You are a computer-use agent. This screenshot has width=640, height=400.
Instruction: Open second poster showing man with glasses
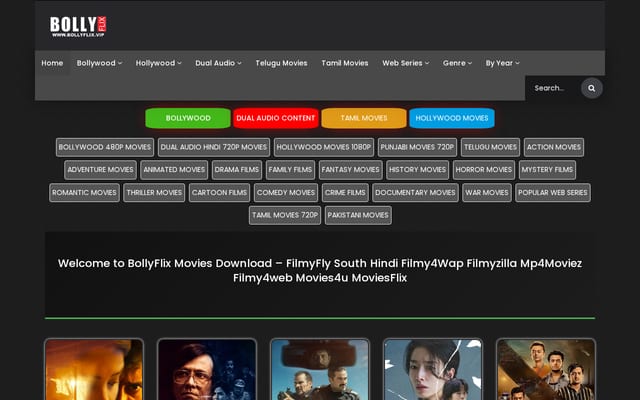[x=207, y=369]
